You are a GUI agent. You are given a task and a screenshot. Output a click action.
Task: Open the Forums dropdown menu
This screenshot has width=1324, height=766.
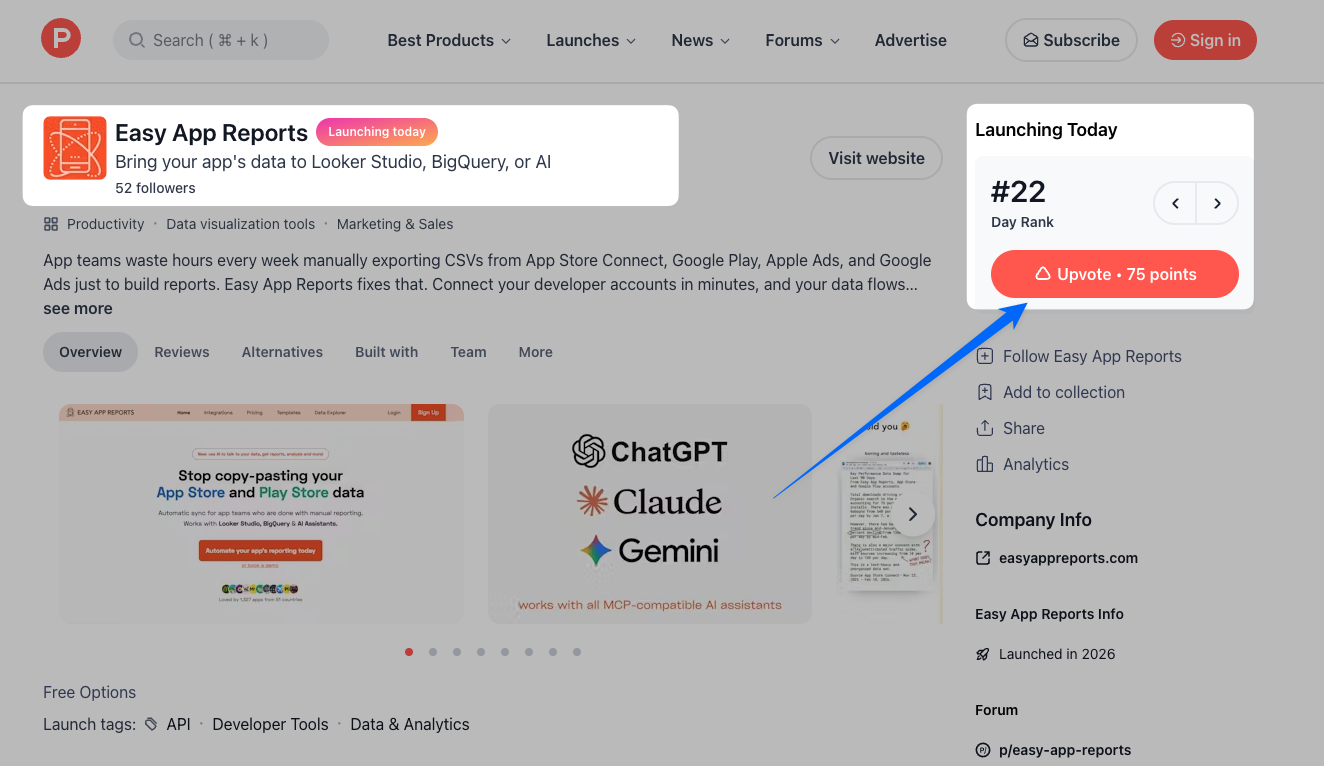tap(802, 40)
